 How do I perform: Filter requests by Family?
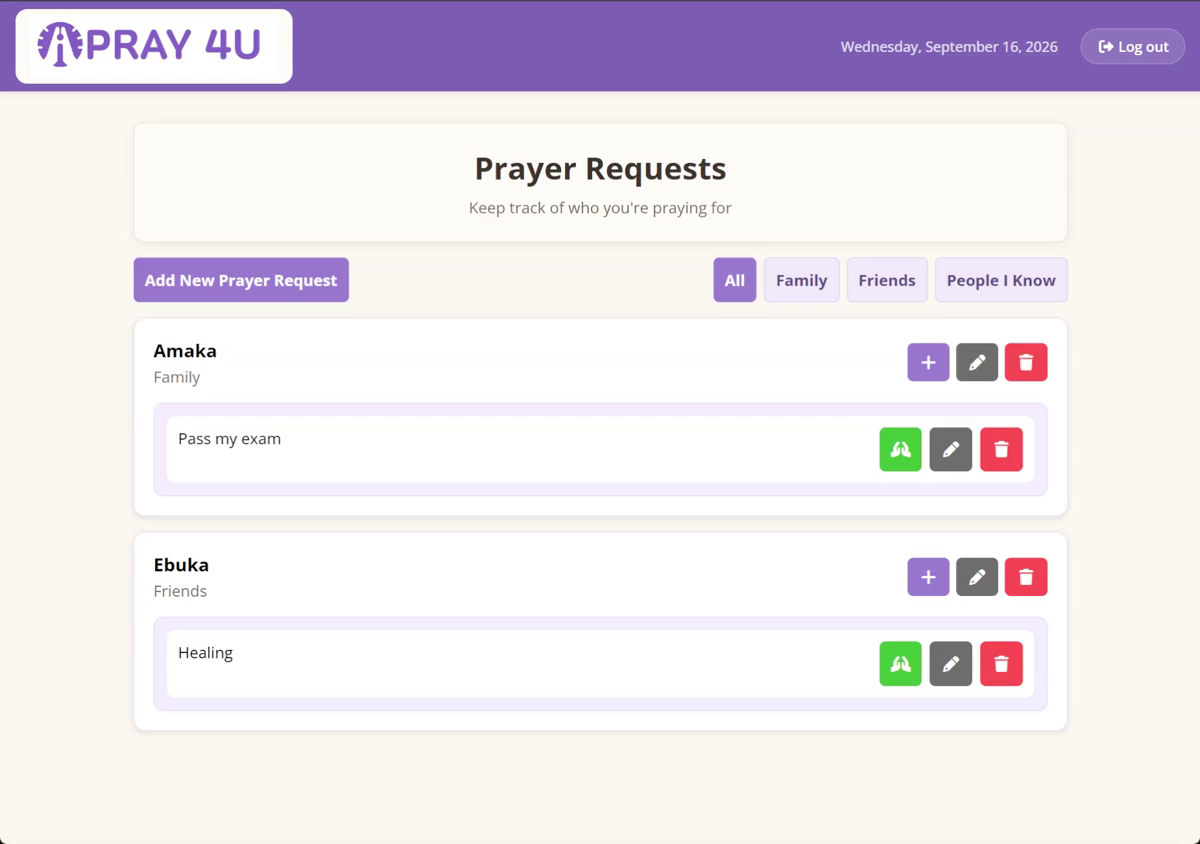(x=802, y=280)
